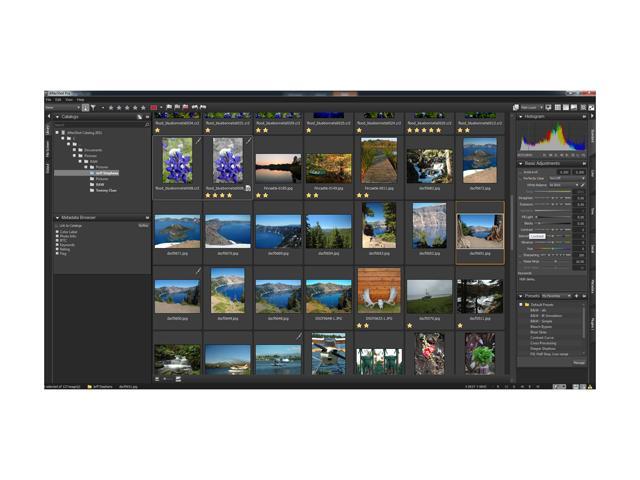Expand Color Label in Metadata Browser

pos(57,232)
